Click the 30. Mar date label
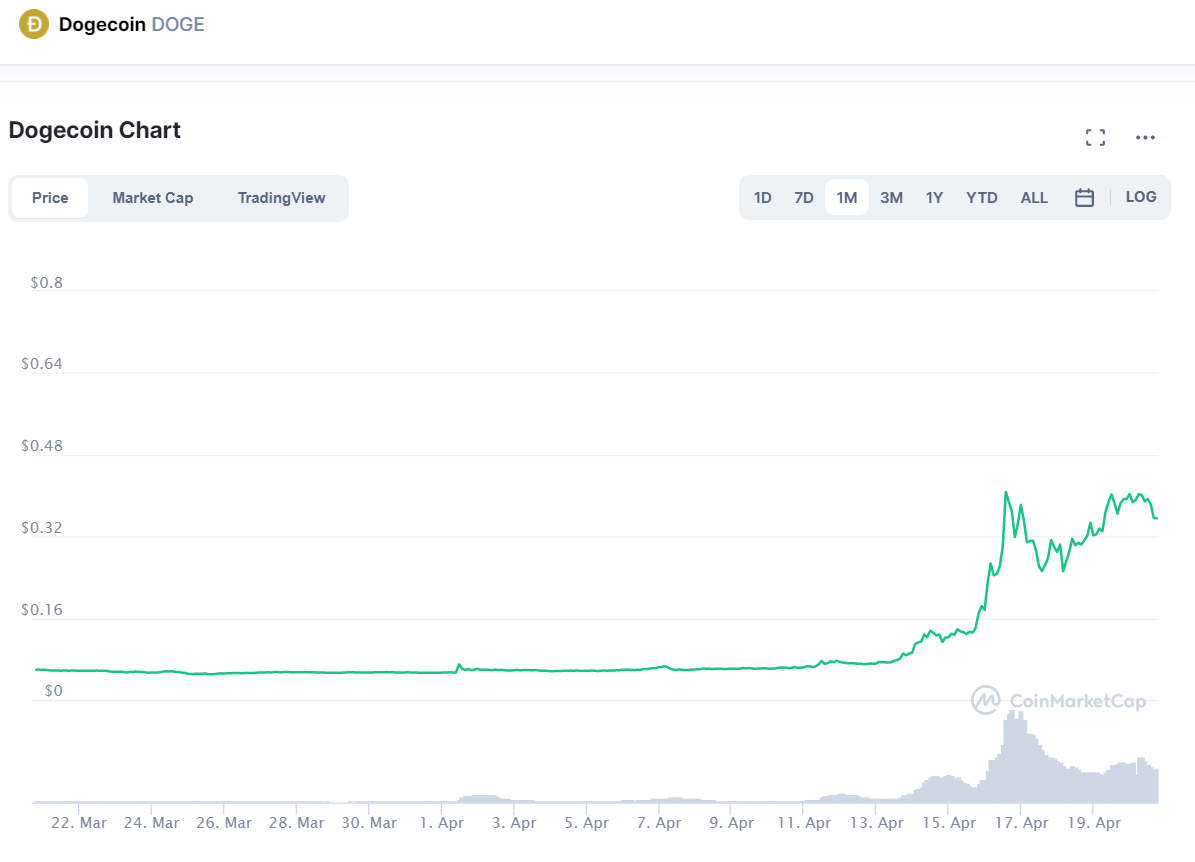 (369, 823)
